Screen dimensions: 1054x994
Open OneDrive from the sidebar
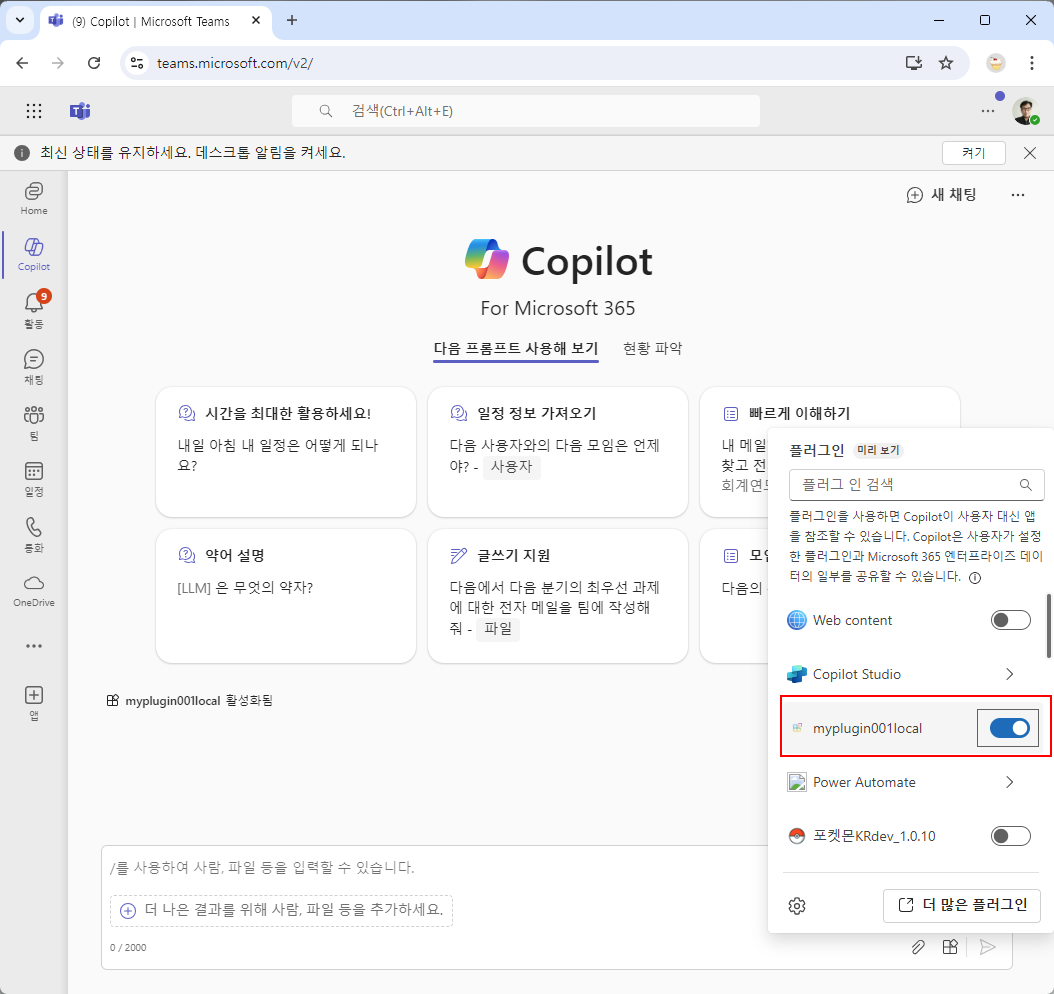[34, 591]
